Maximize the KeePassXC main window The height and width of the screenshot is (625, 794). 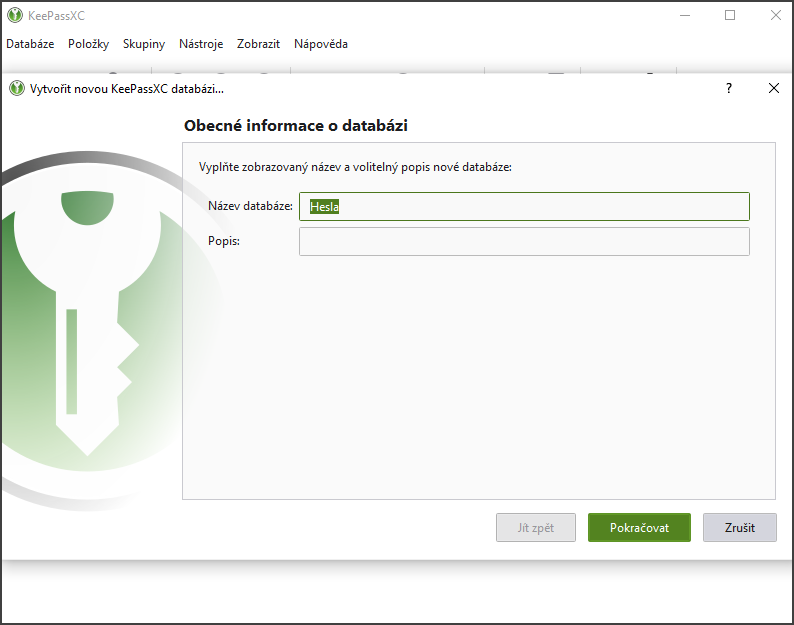click(x=730, y=15)
